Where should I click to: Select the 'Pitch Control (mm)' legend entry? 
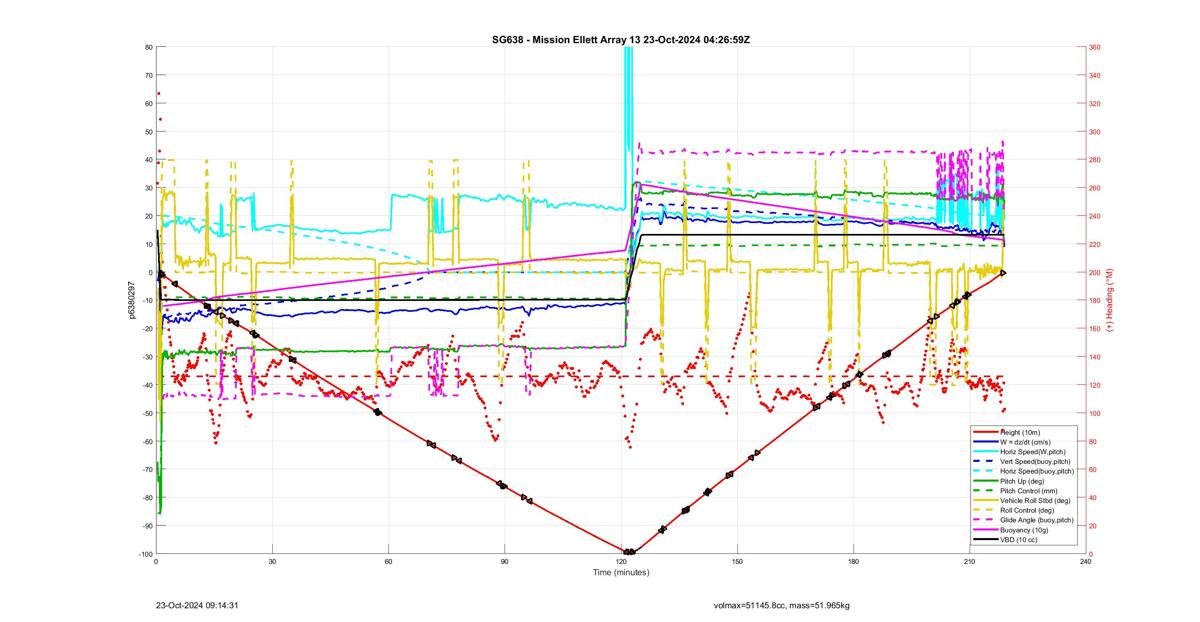[x=1024, y=491]
